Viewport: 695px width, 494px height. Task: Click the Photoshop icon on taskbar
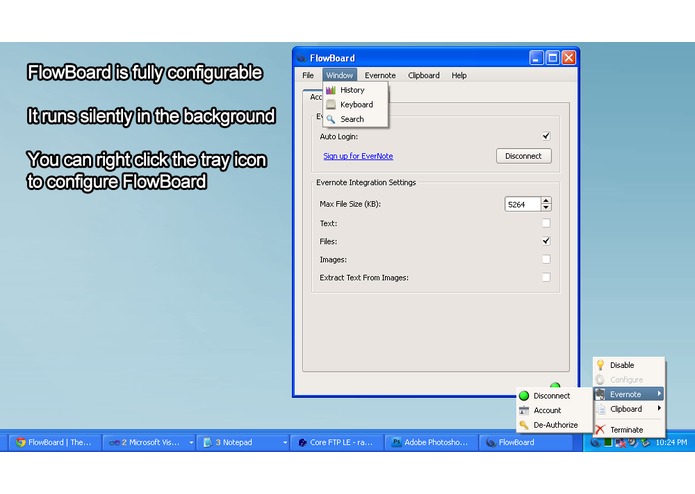click(x=397, y=442)
